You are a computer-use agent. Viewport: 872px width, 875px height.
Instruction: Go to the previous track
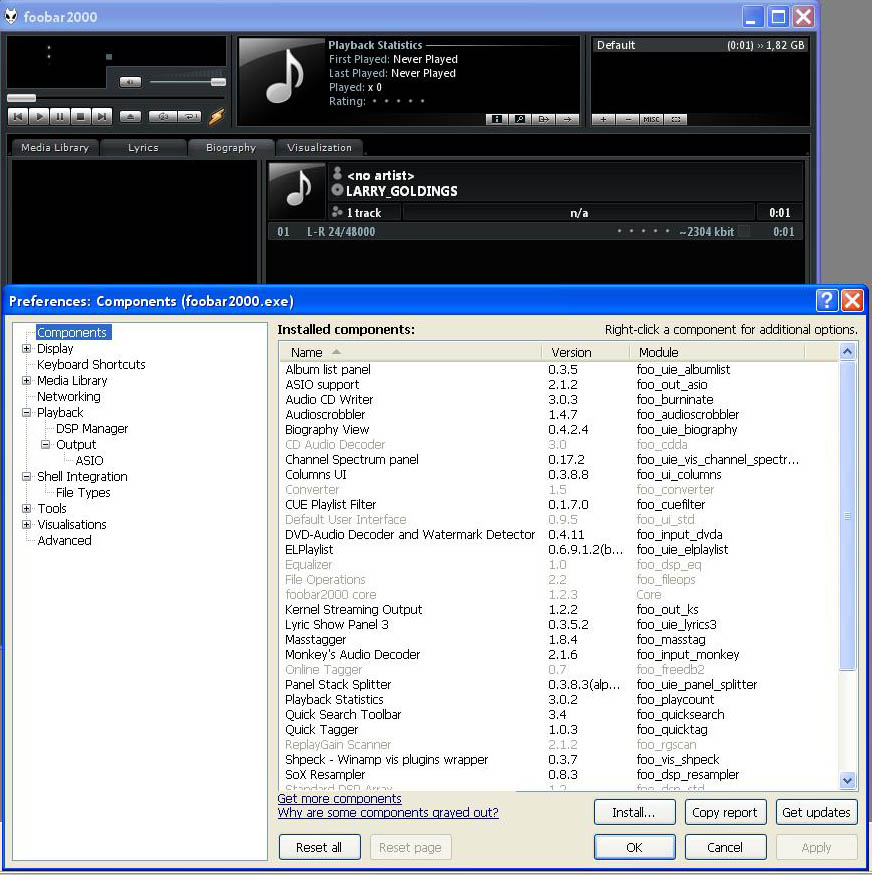tap(18, 117)
